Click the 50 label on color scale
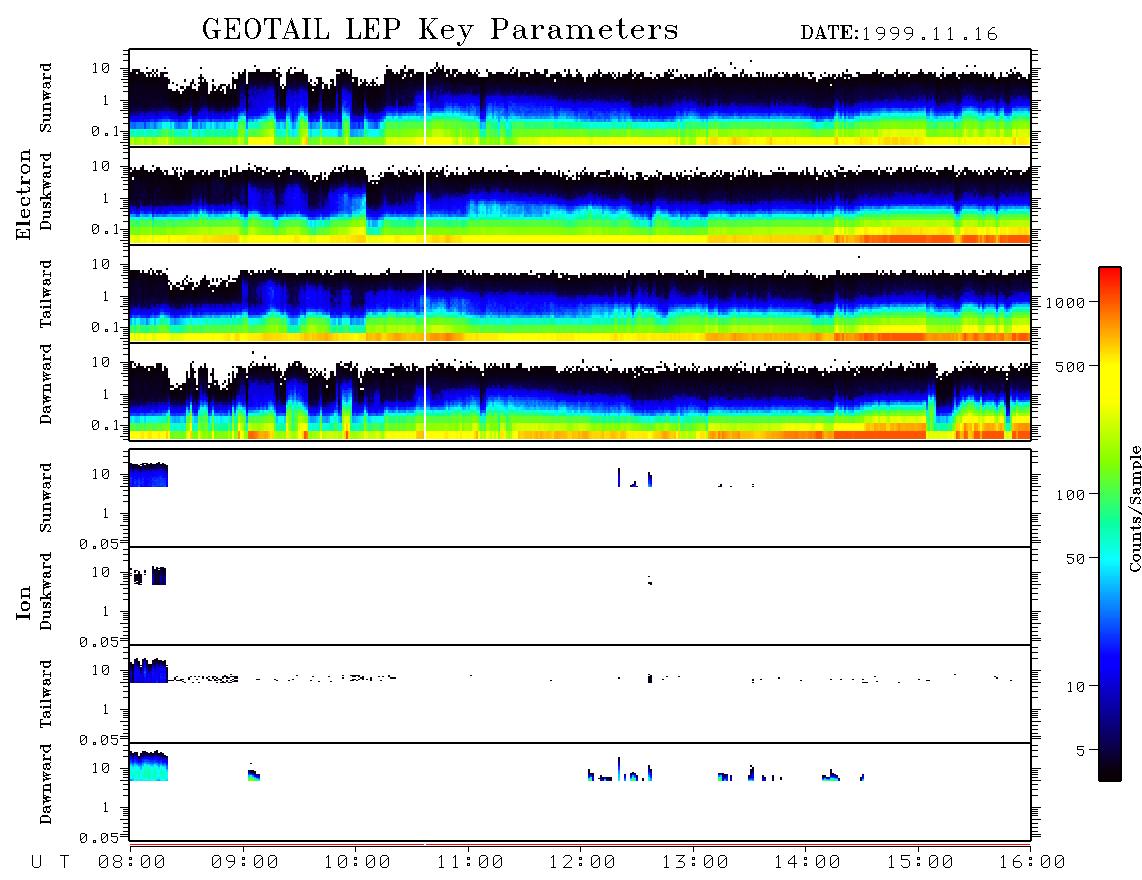Viewport: 1142px width, 880px height. click(1076, 559)
